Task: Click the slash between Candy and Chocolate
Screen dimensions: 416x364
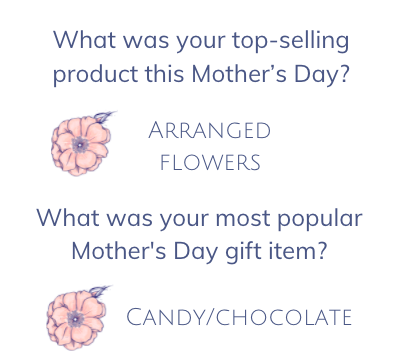Action: pos(210,317)
